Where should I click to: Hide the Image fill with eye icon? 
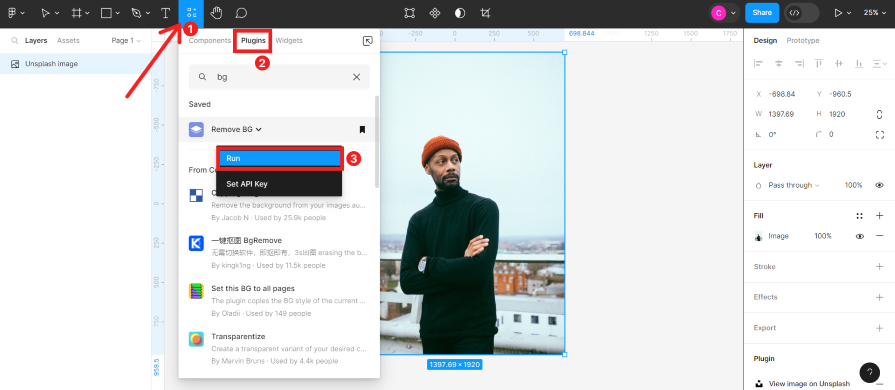[860, 236]
